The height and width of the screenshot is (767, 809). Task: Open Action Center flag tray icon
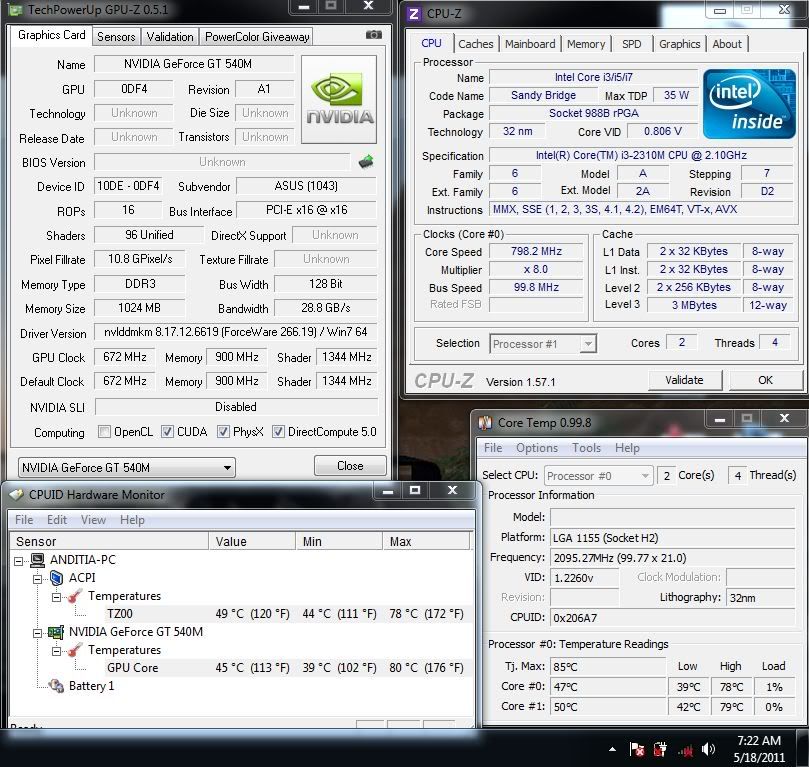click(x=637, y=749)
